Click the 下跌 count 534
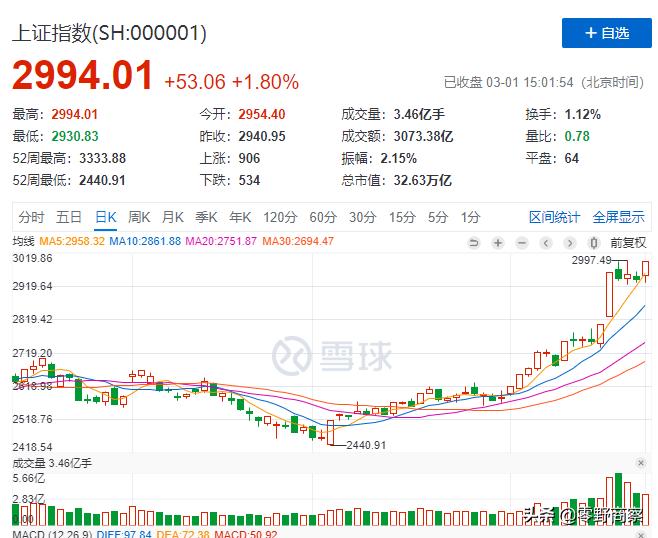The width and height of the screenshot is (658, 538). pos(249,180)
